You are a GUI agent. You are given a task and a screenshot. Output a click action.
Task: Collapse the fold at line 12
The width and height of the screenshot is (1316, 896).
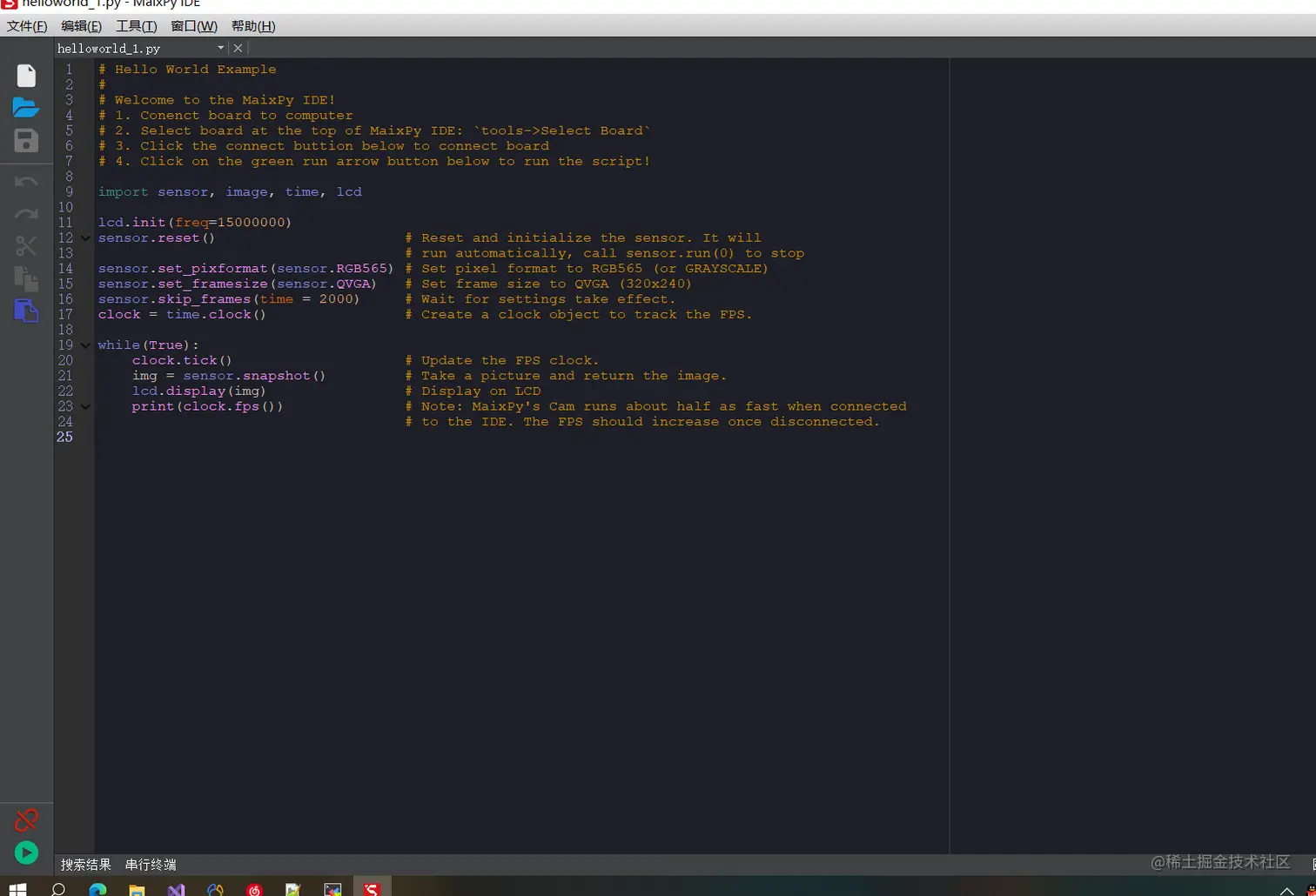(85, 238)
